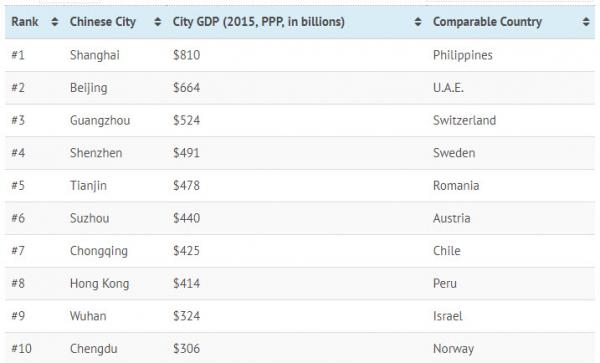
Task: Select the Chongqing city name
Action: [x=99, y=251]
